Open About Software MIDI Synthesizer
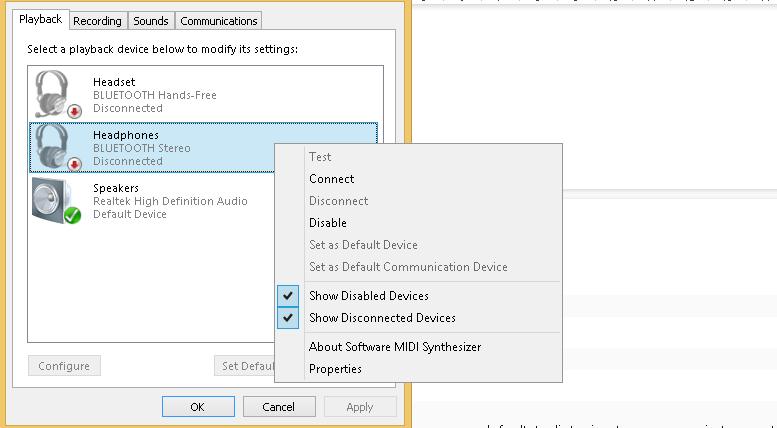 point(419,347)
